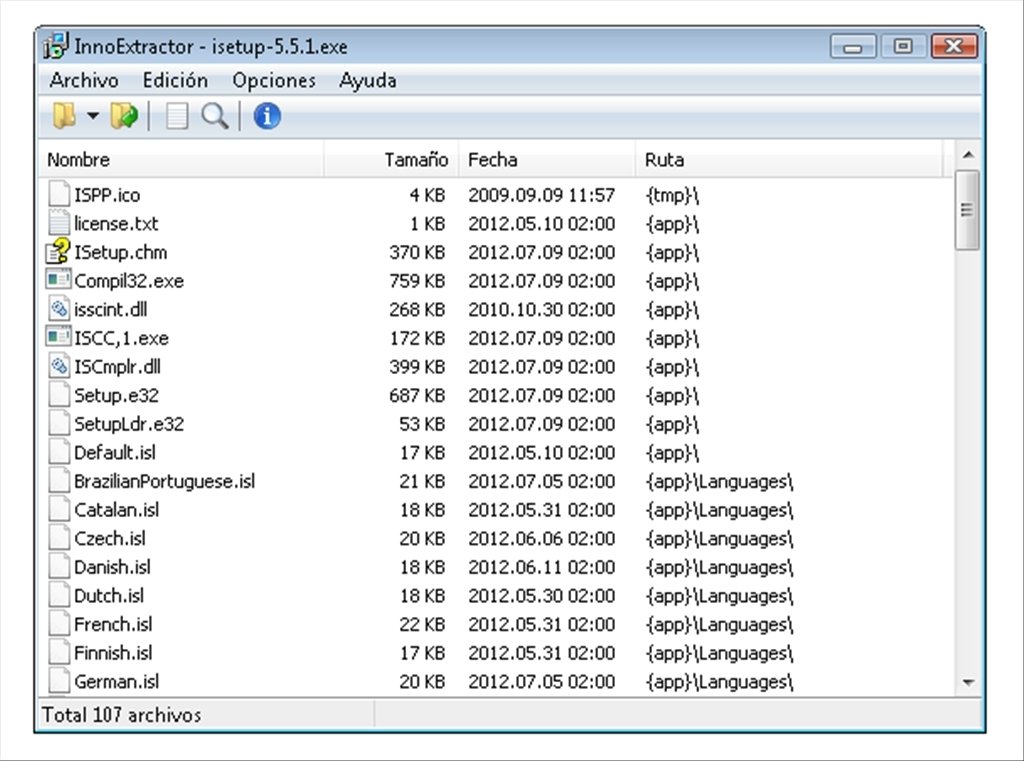1024x761 pixels.
Task: Click the French.isl file icon
Action: (x=59, y=624)
